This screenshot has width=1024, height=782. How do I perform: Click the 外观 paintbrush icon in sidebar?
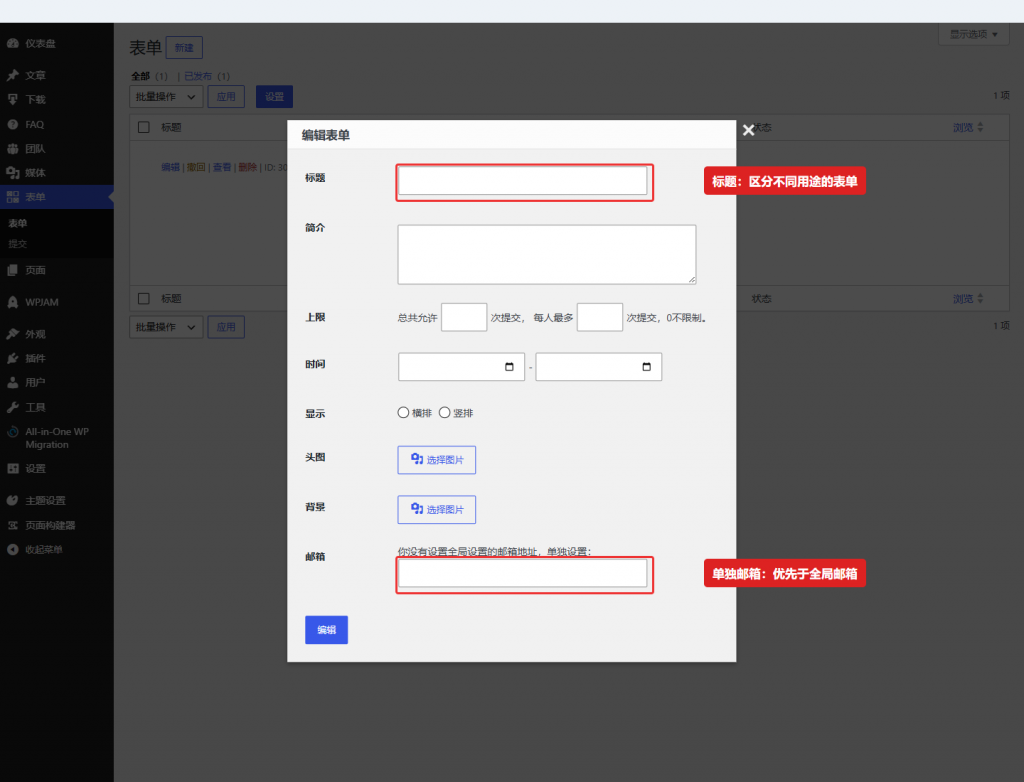click(12, 334)
